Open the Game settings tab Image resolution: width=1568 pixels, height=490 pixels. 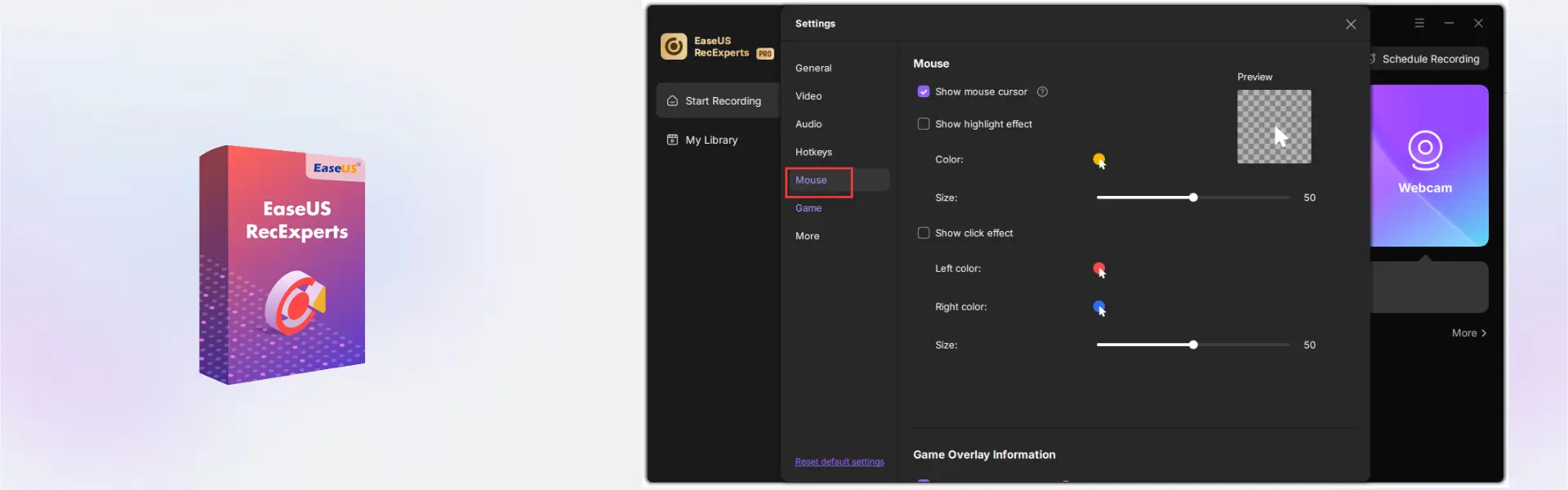click(x=808, y=208)
